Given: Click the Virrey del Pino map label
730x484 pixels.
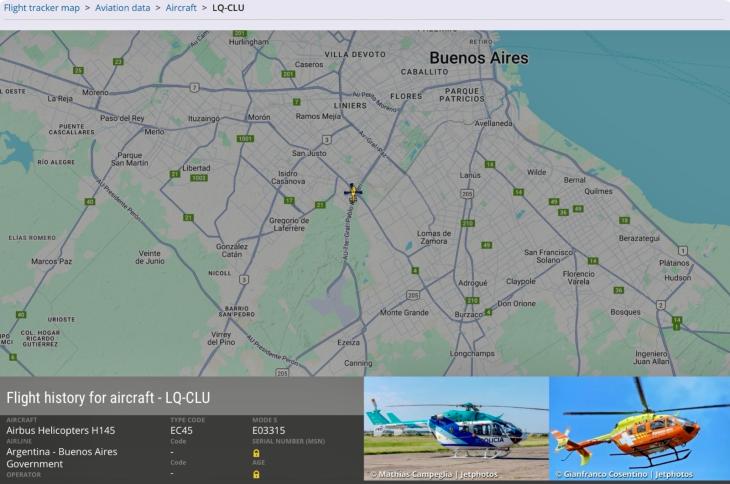Looking at the screenshot, I should [x=221, y=338].
